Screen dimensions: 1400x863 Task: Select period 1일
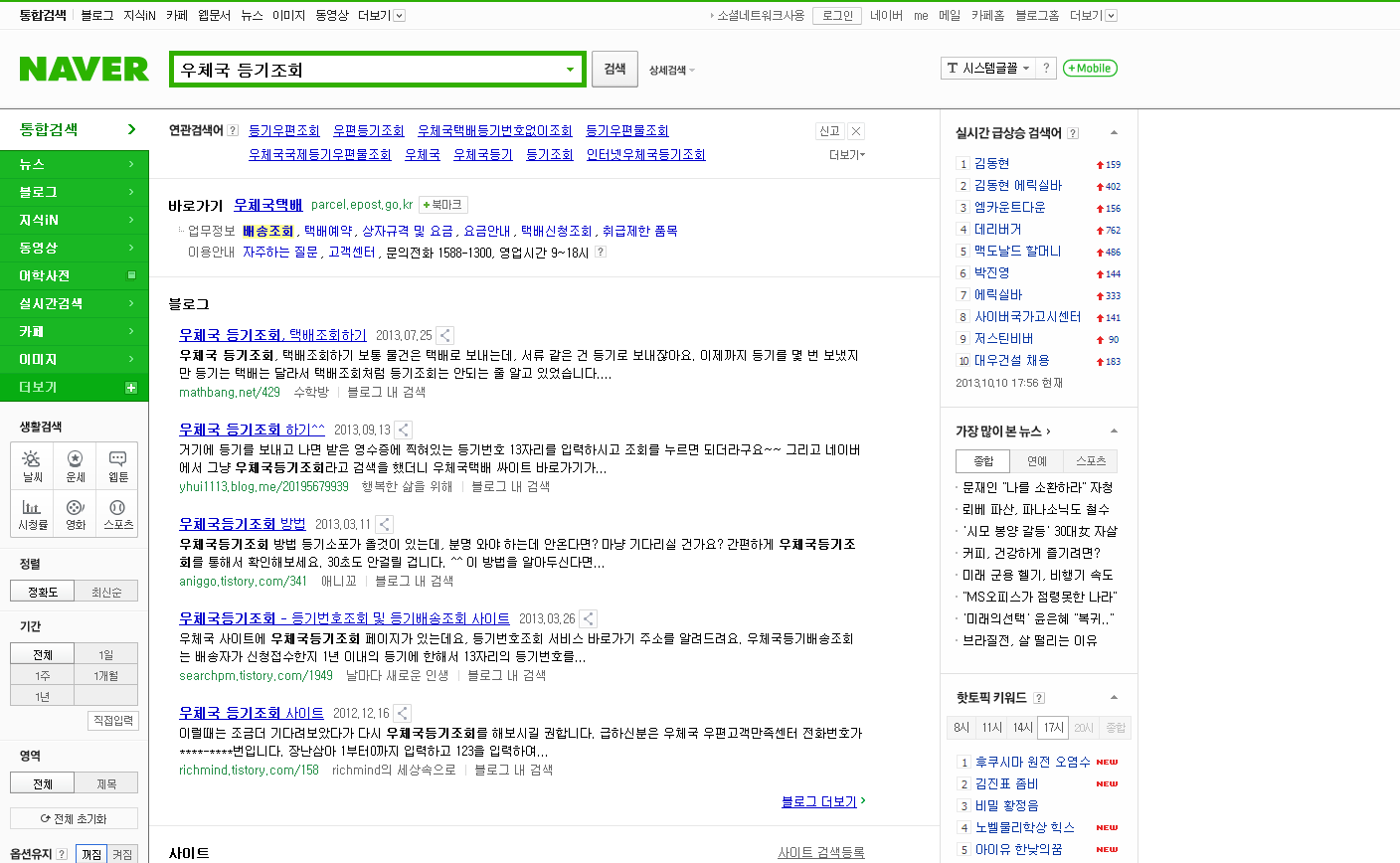coord(106,655)
